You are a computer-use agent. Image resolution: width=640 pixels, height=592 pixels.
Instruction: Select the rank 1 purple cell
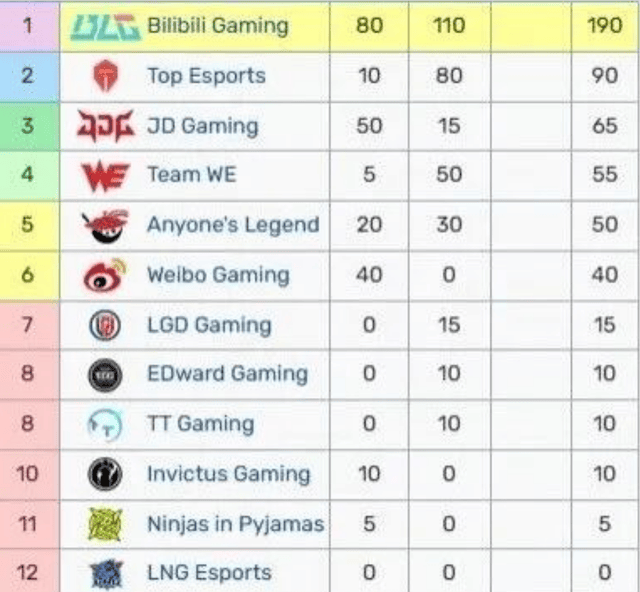pyautogui.click(x=29, y=26)
